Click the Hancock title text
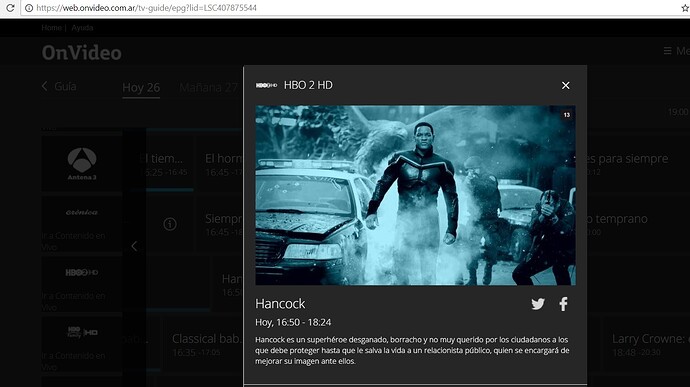The image size is (690, 387). (x=280, y=304)
